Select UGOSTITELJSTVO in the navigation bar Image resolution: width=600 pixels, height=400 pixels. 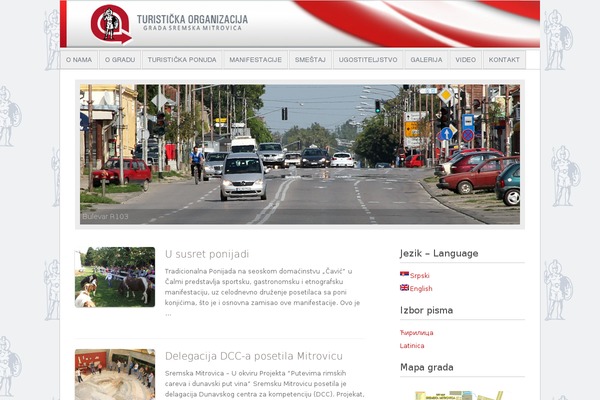368,60
